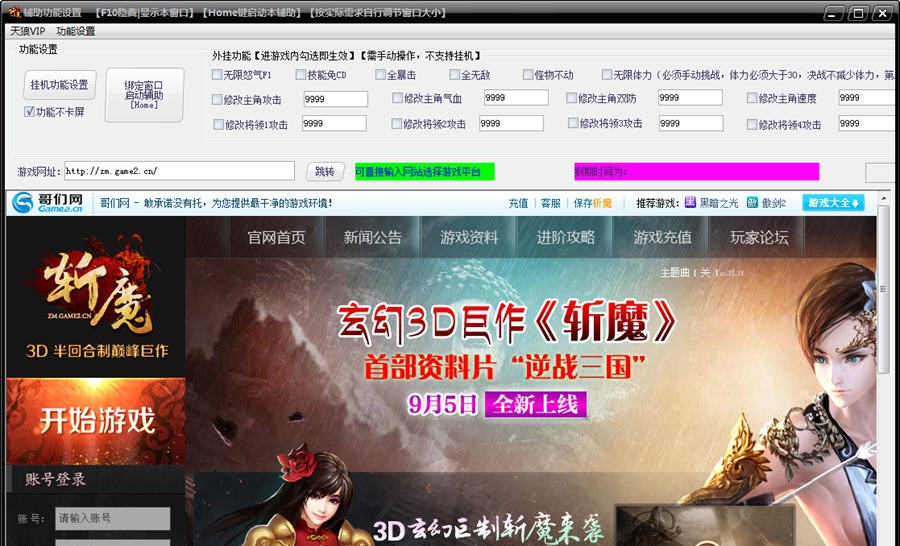Click the green 可直接输入网站选择游戏平台 bar
Screen dimensions: 900x546
tap(425, 171)
